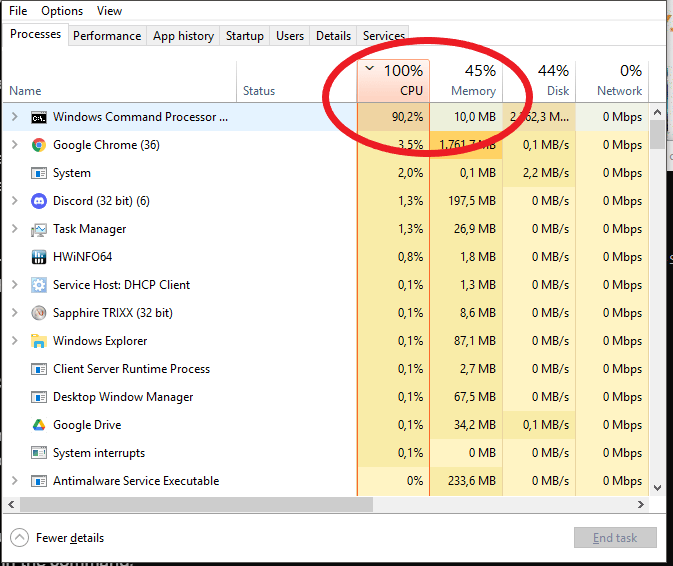Click the Task Manager process icon
This screenshot has width=673, height=566.
(x=39, y=230)
